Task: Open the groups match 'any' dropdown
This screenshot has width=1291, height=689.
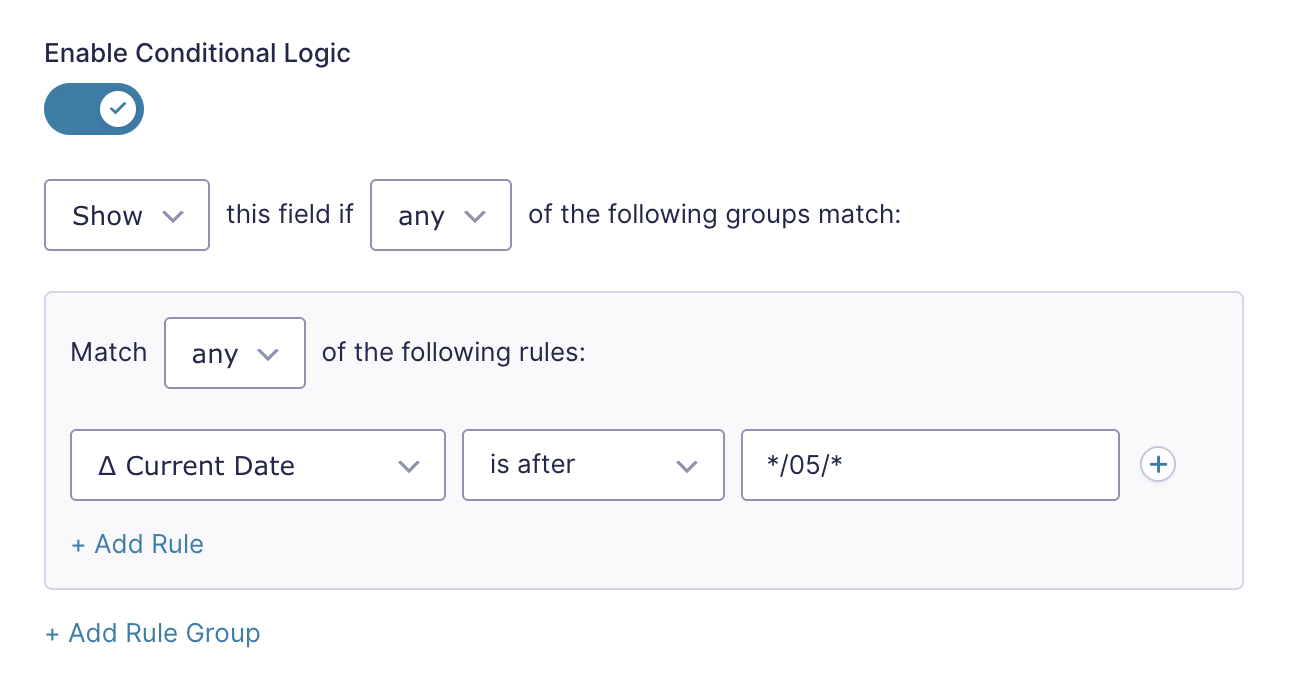Action: click(x=441, y=215)
